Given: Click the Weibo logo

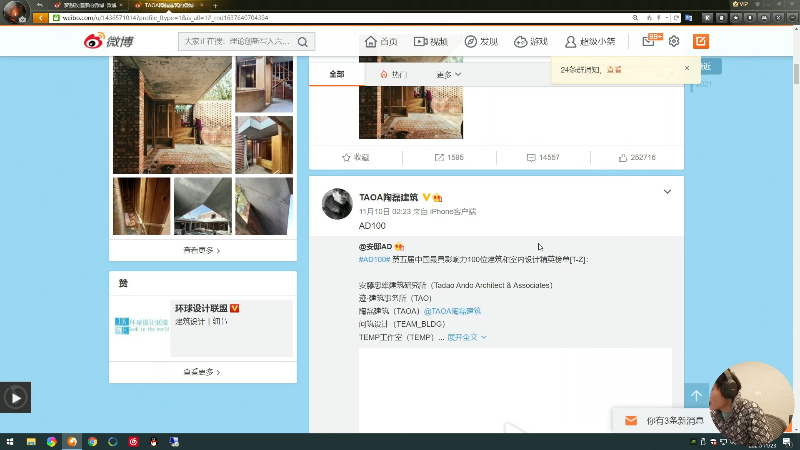Looking at the screenshot, I should coord(108,41).
